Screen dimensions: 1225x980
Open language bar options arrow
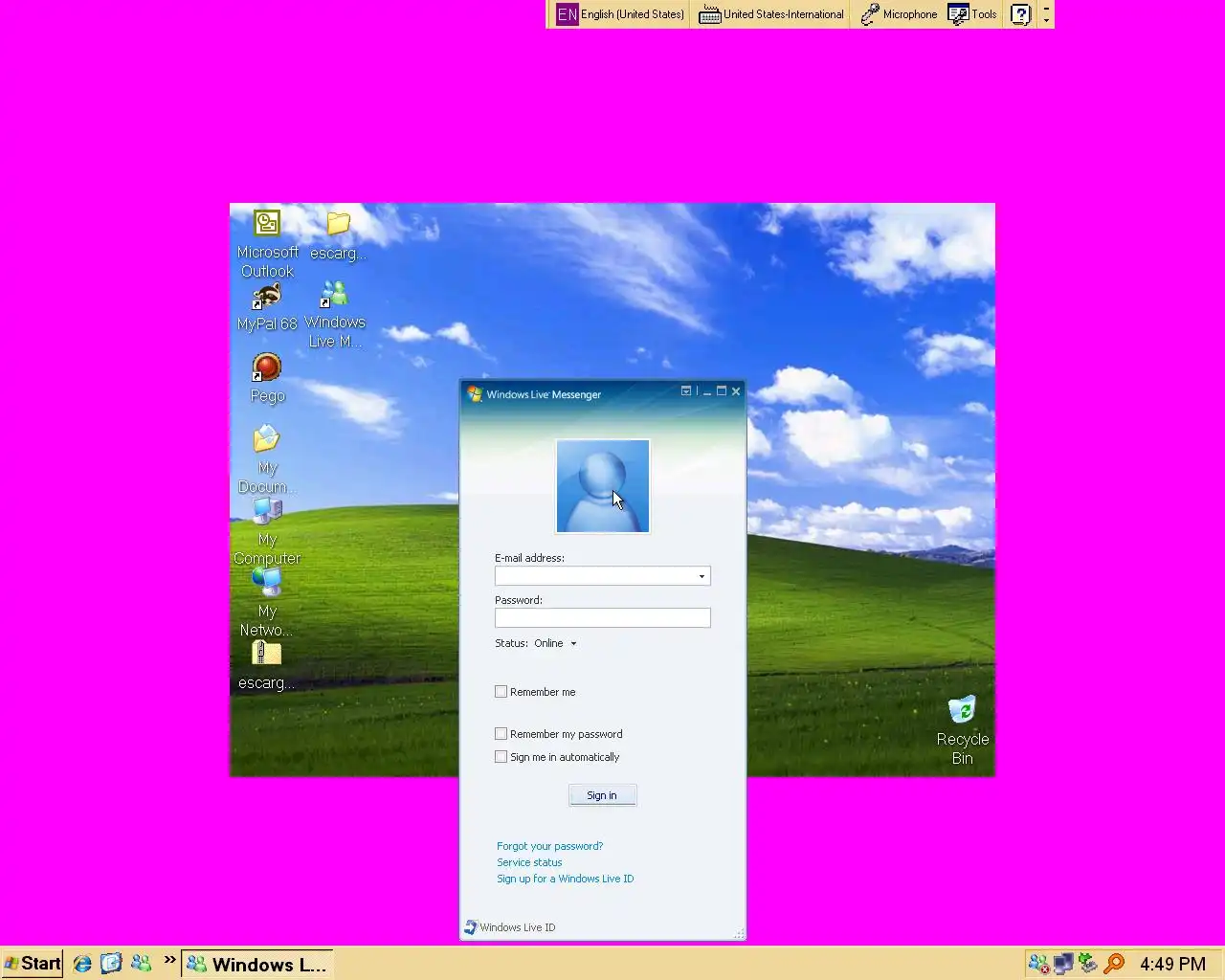pos(1046,20)
